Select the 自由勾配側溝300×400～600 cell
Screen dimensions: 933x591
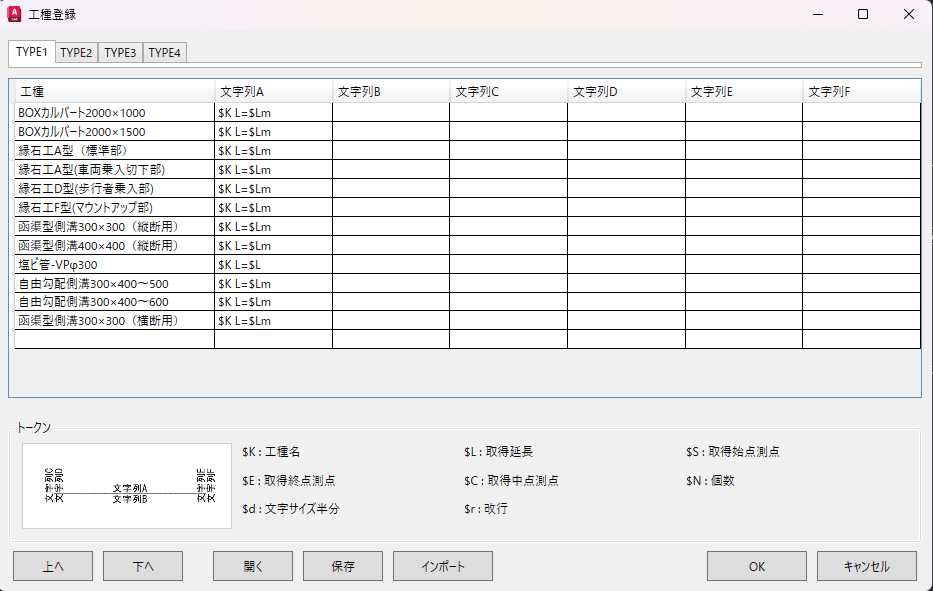tap(114, 302)
